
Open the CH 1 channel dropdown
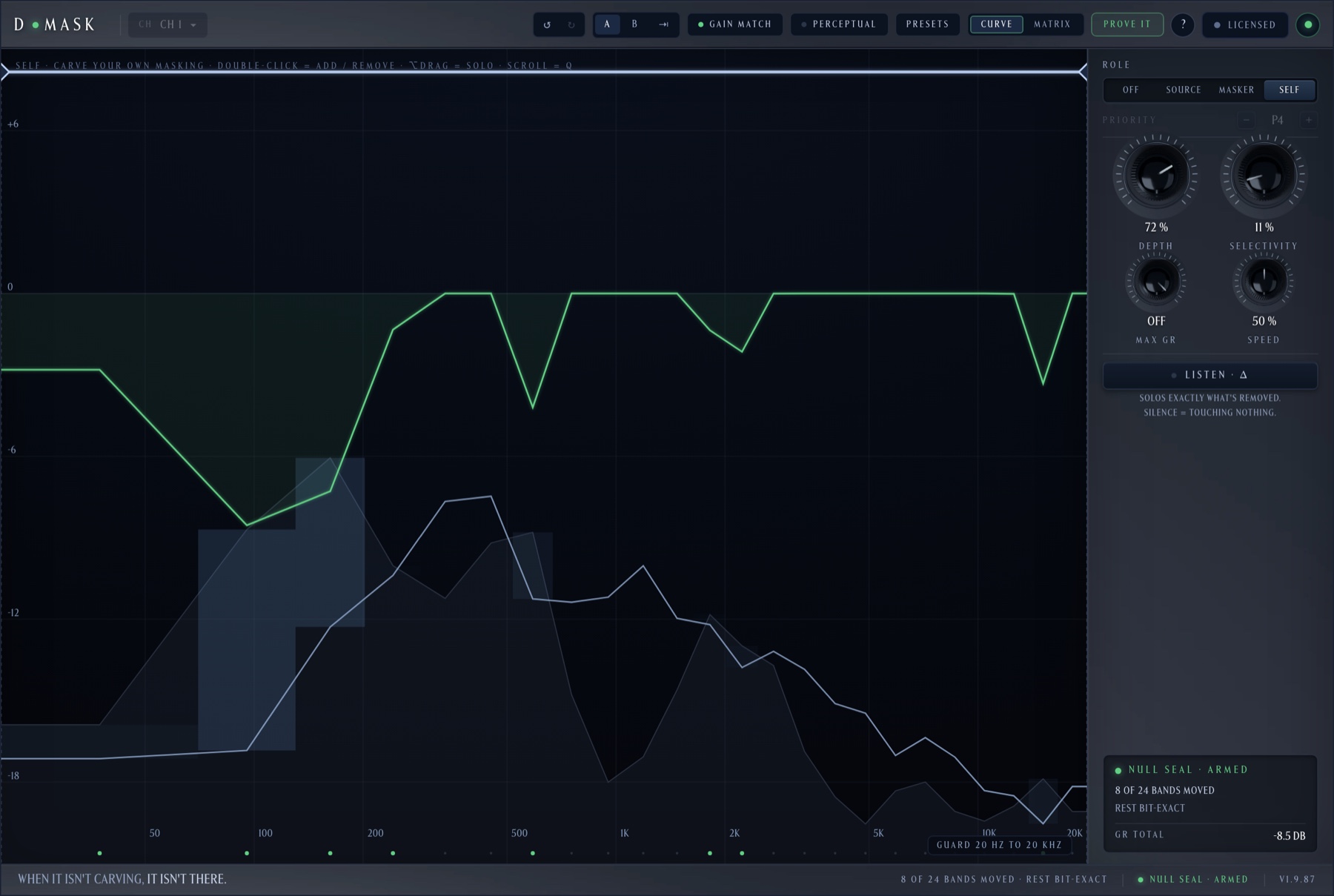tap(167, 24)
